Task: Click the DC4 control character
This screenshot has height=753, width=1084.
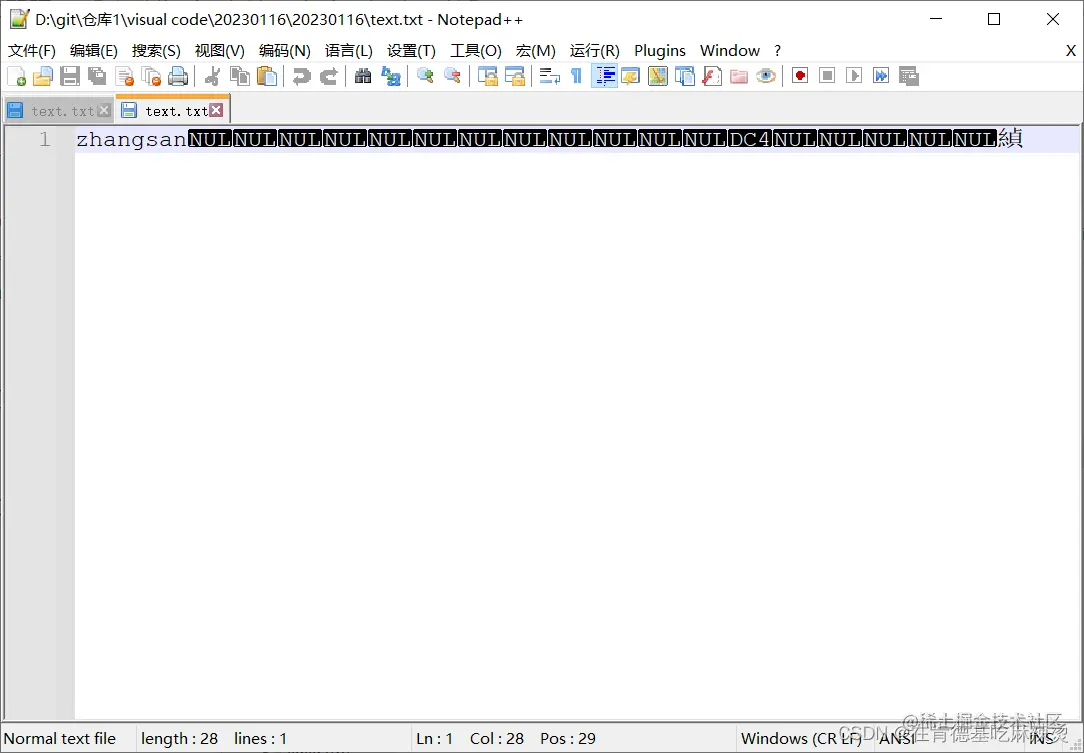Action: 750,140
